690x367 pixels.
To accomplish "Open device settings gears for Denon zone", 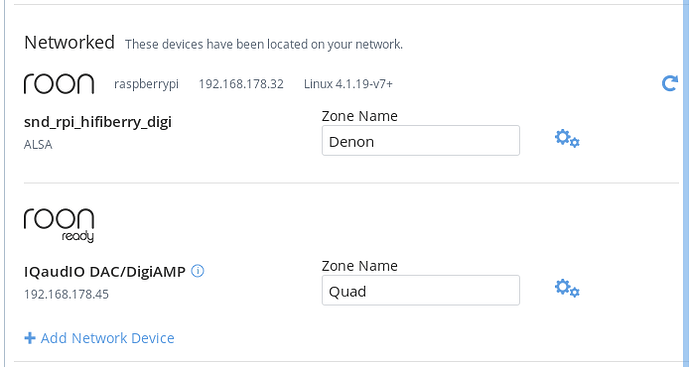I will 567,139.
